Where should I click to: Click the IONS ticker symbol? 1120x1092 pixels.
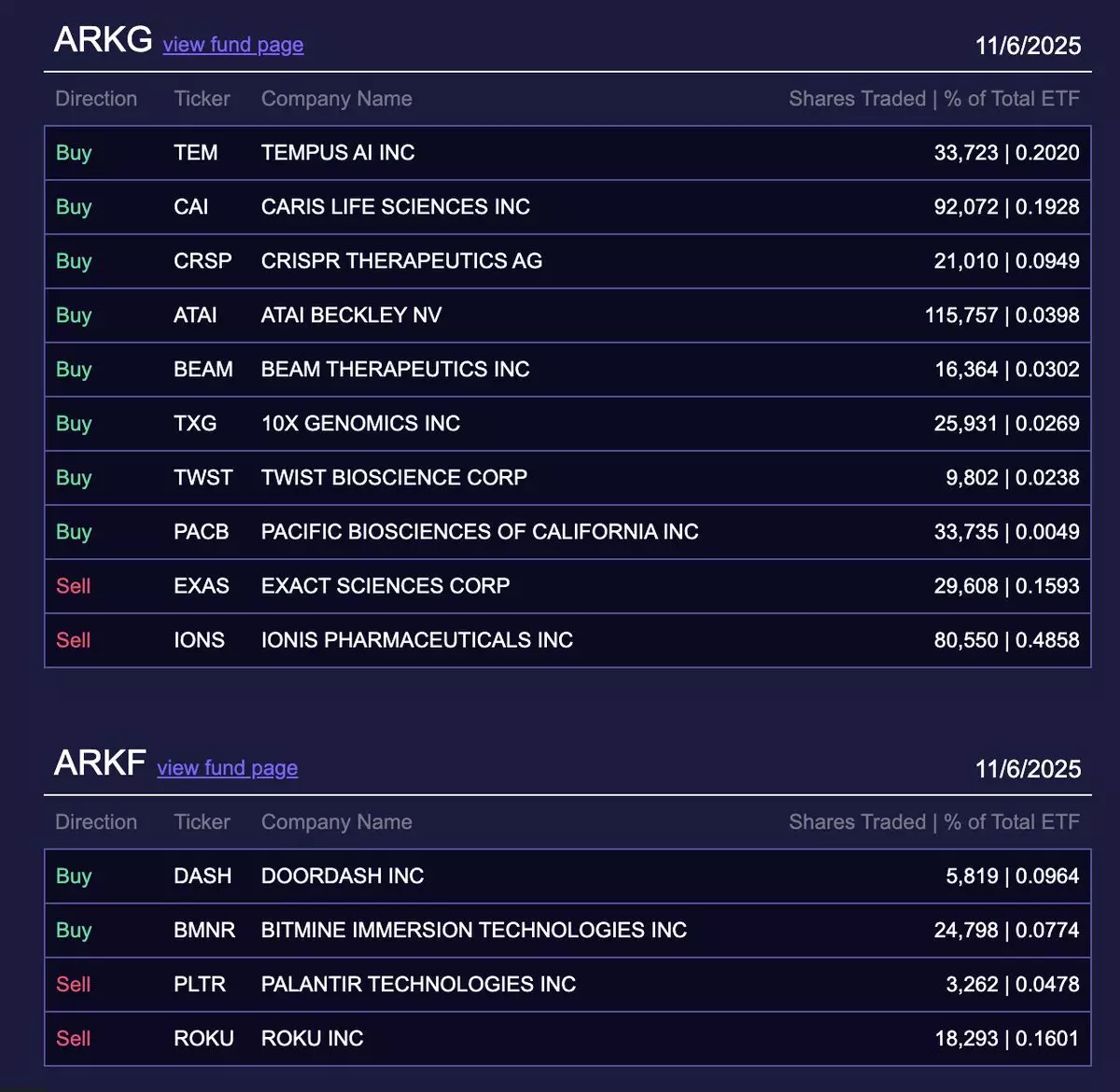coord(199,640)
